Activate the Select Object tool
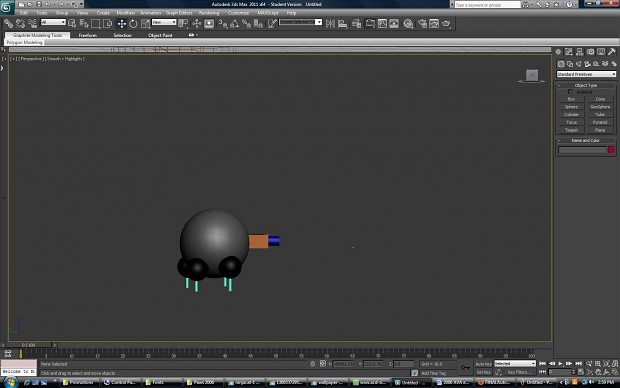The width and height of the screenshot is (620, 388). (x=72, y=24)
